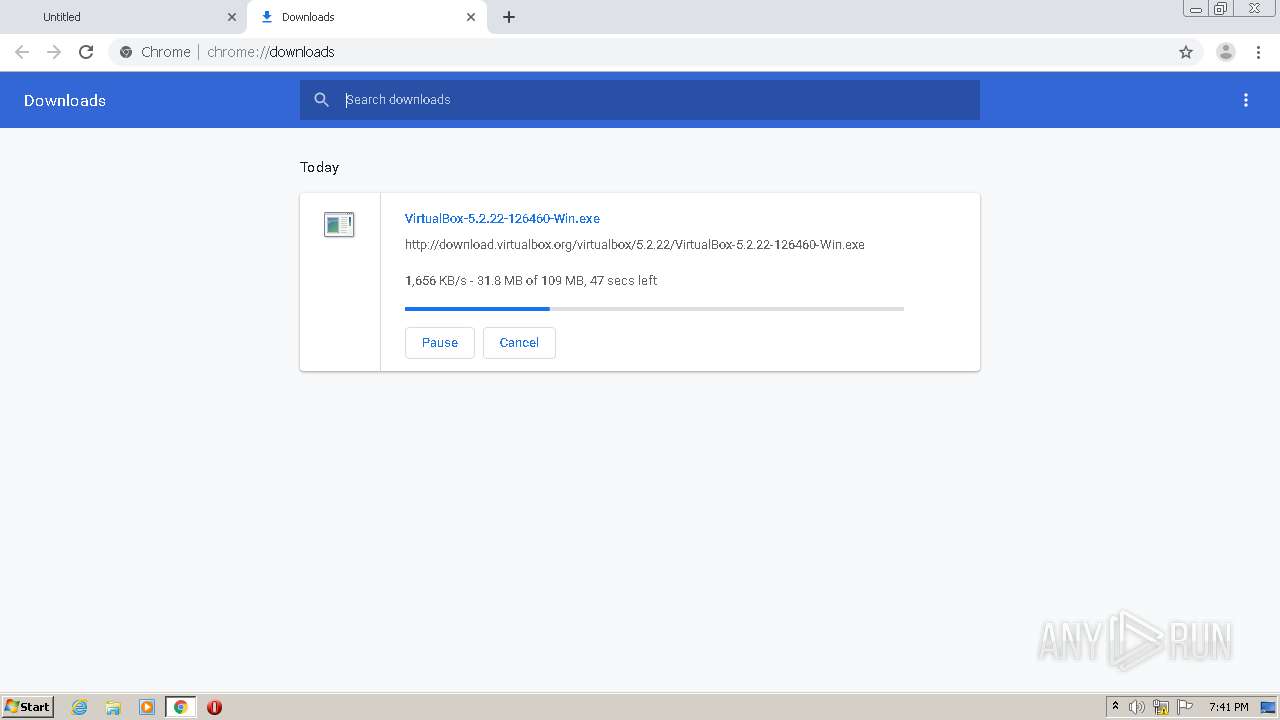Viewport: 1280px width, 720px height.
Task: Reload the page with refresh icon
Action: [x=86, y=52]
